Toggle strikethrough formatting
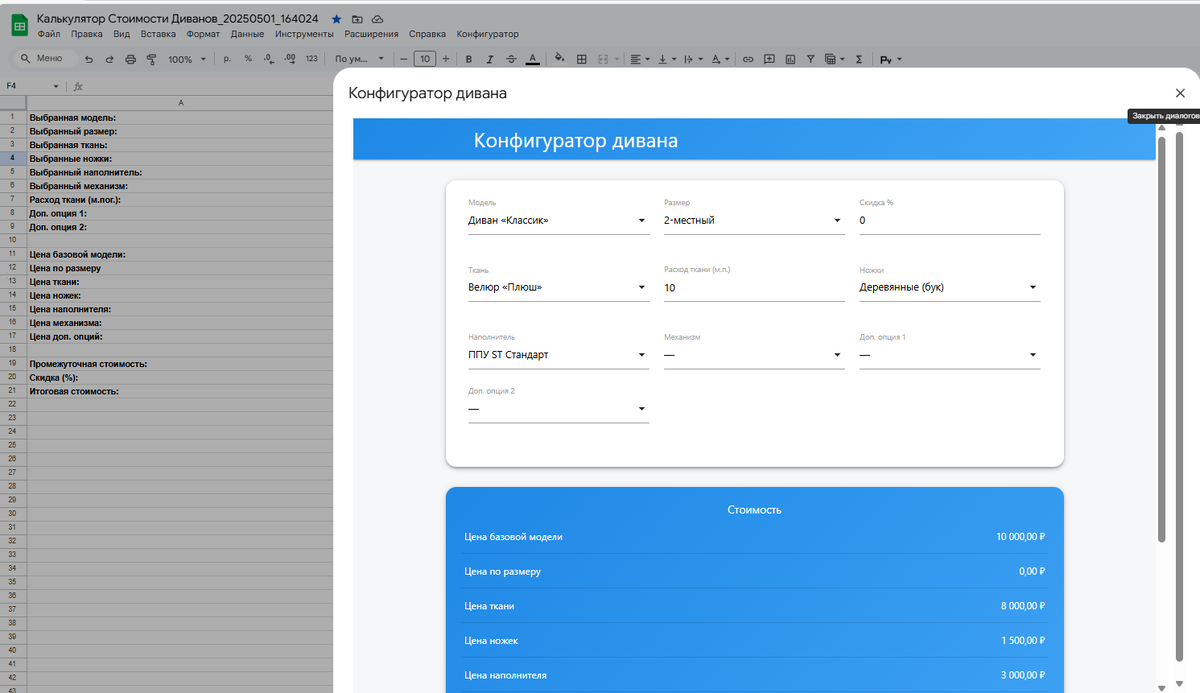1200x693 pixels. [511, 59]
